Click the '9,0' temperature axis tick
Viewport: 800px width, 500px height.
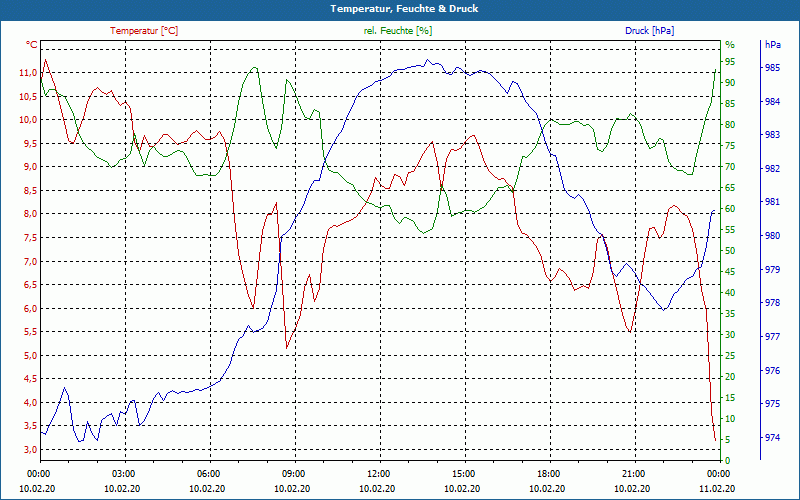tap(30, 167)
